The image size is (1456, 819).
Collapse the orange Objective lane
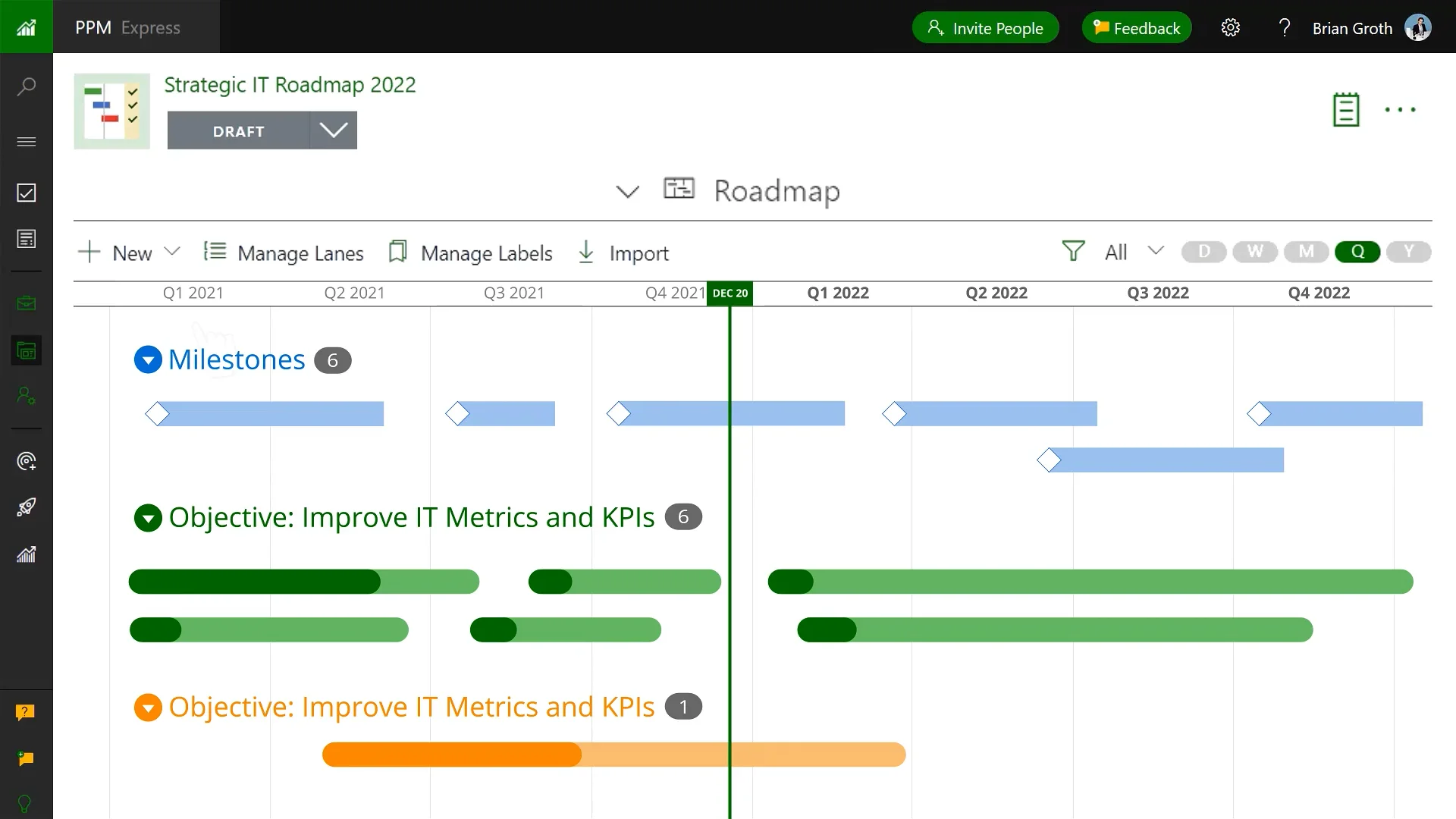point(148,707)
